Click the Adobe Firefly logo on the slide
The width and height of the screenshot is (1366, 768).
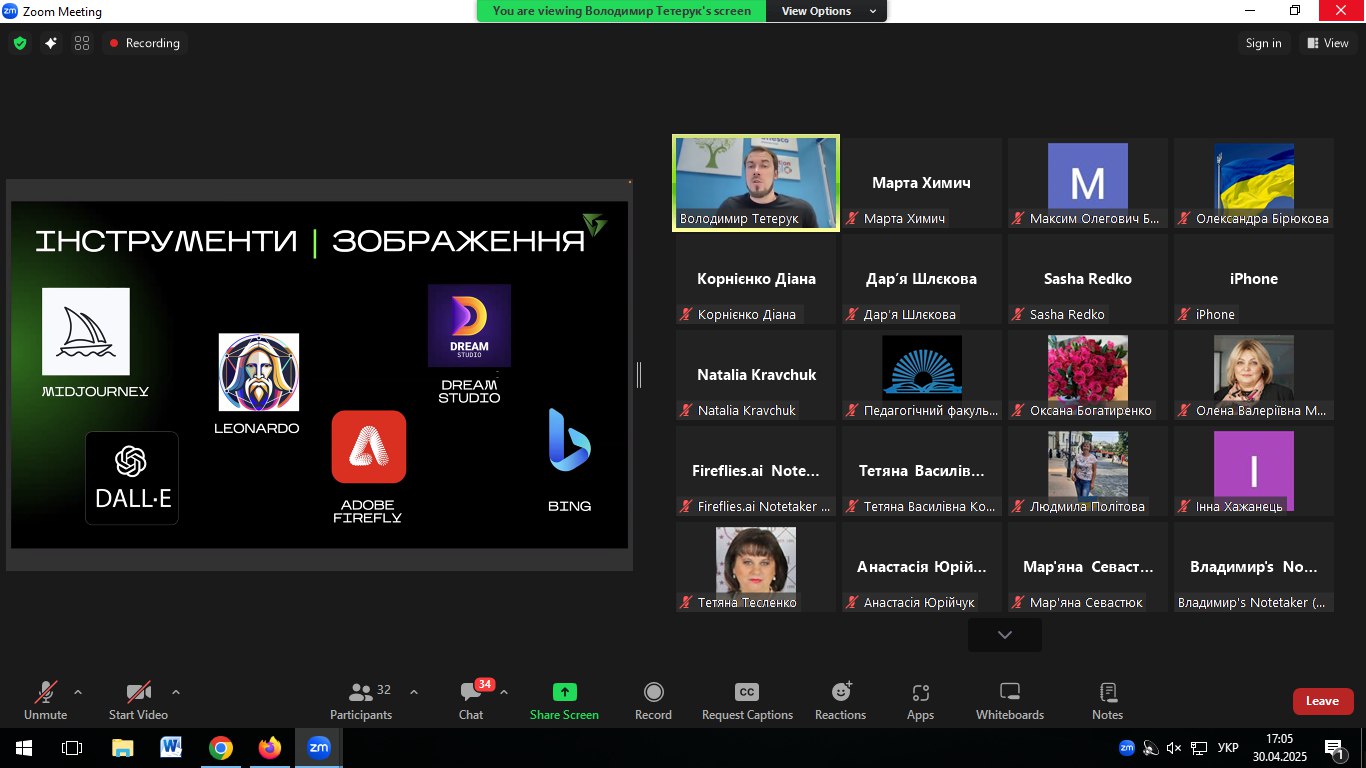click(369, 447)
